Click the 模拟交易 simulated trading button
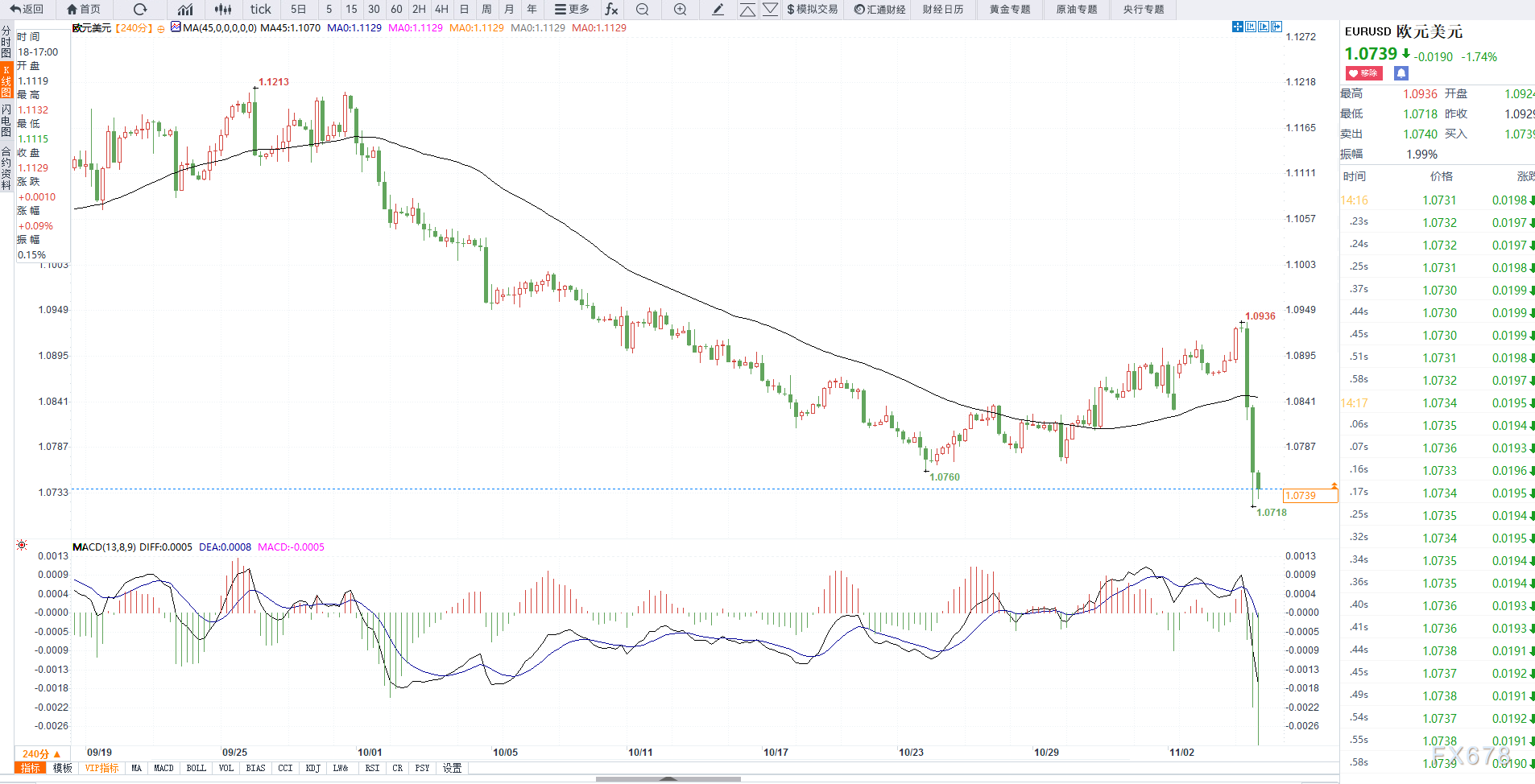The width and height of the screenshot is (1535, 784). (x=812, y=10)
